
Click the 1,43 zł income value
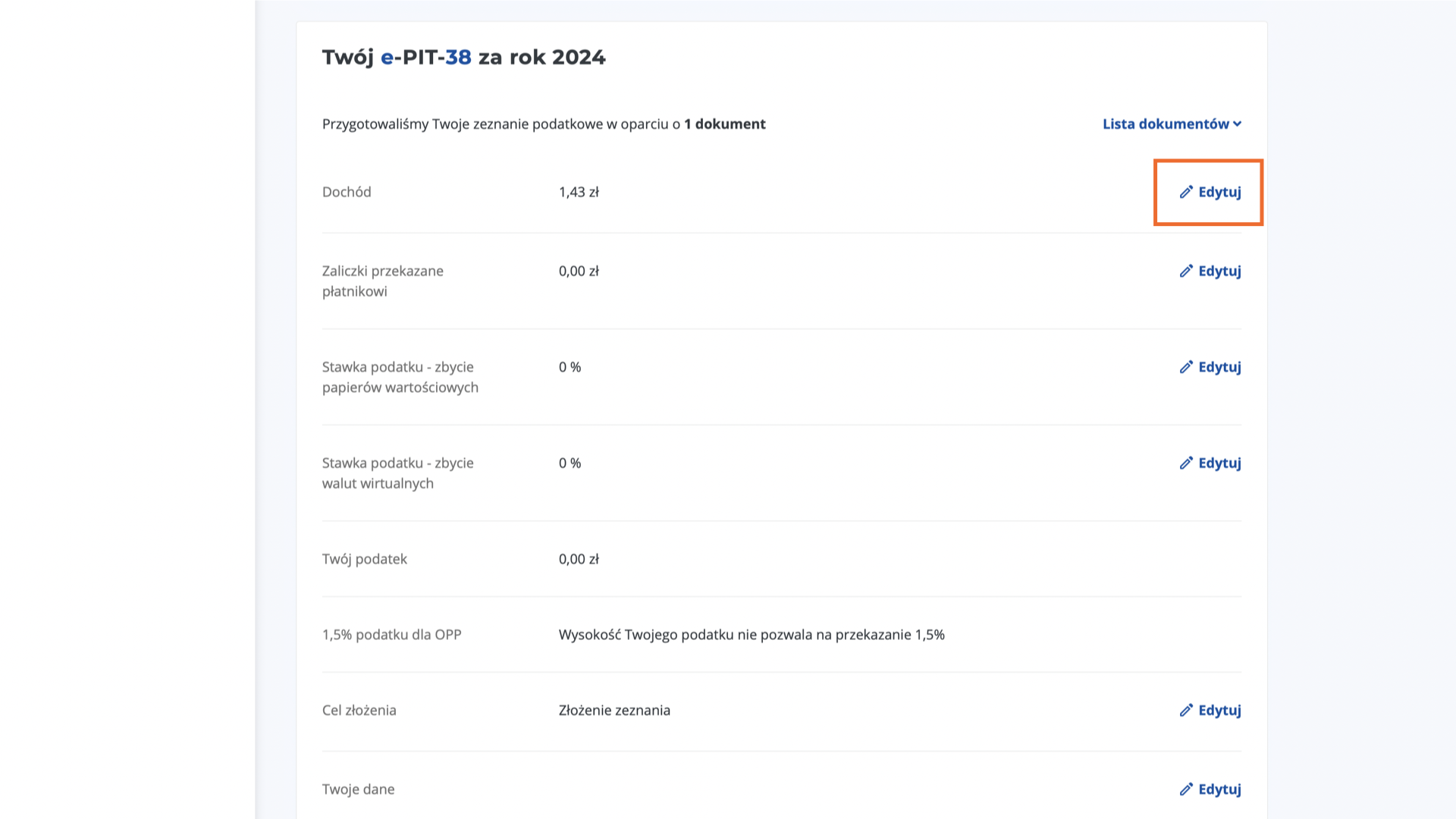point(579,193)
